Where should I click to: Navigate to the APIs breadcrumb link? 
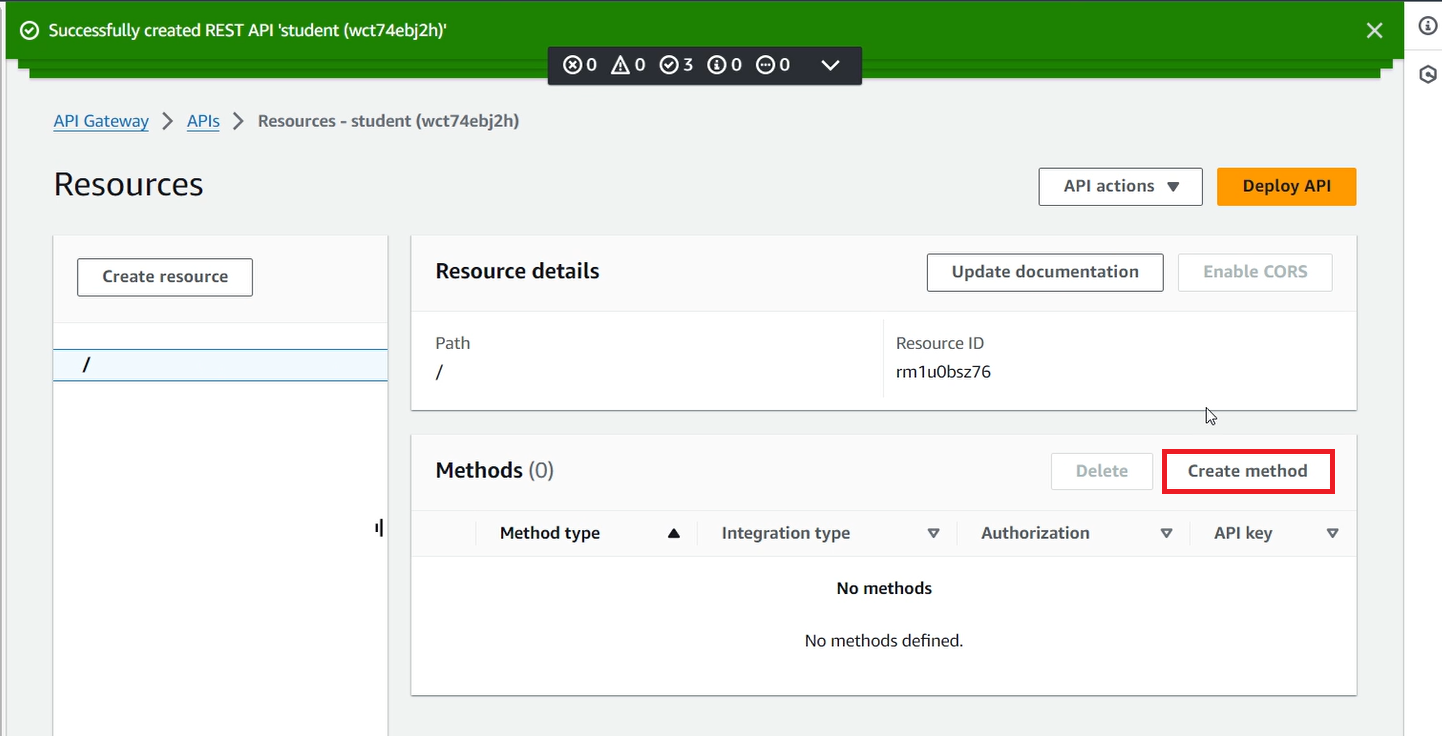(203, 120)
